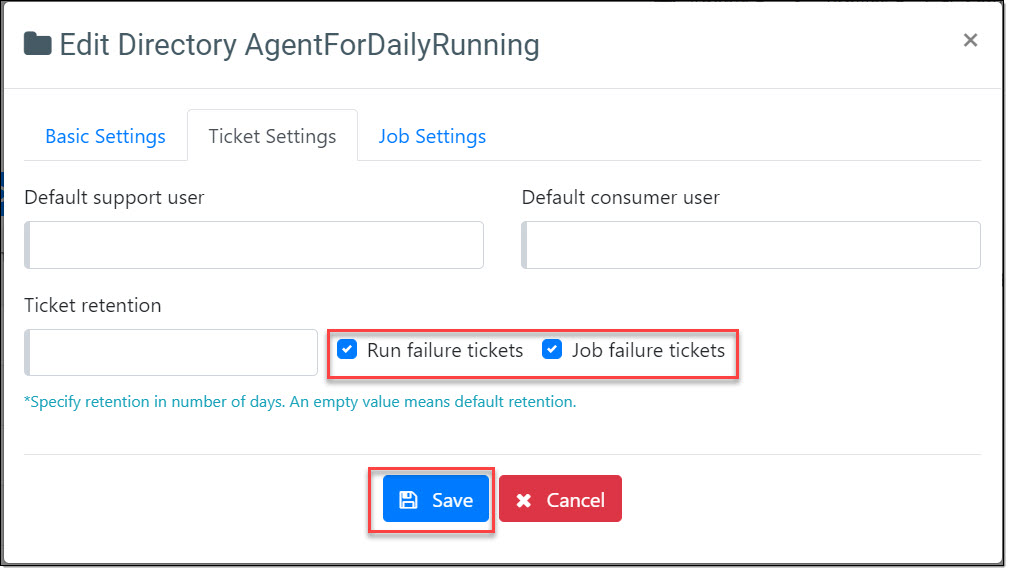The height and width of the screenshot is (571, 1009).
Task: Click the Job failure tickets label text
Action: [648, 350]
